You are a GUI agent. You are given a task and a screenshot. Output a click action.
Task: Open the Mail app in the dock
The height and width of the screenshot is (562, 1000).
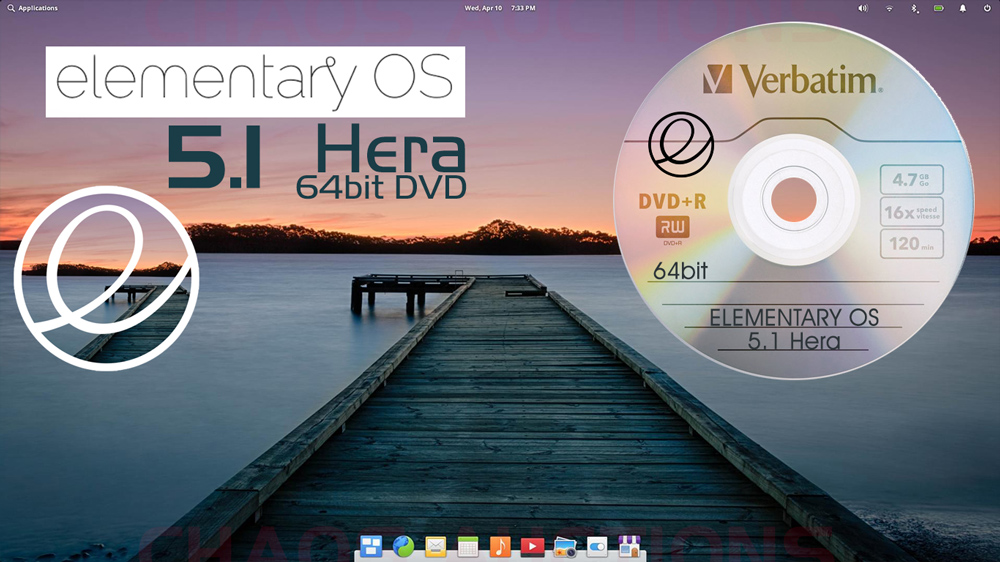[436, 547]
